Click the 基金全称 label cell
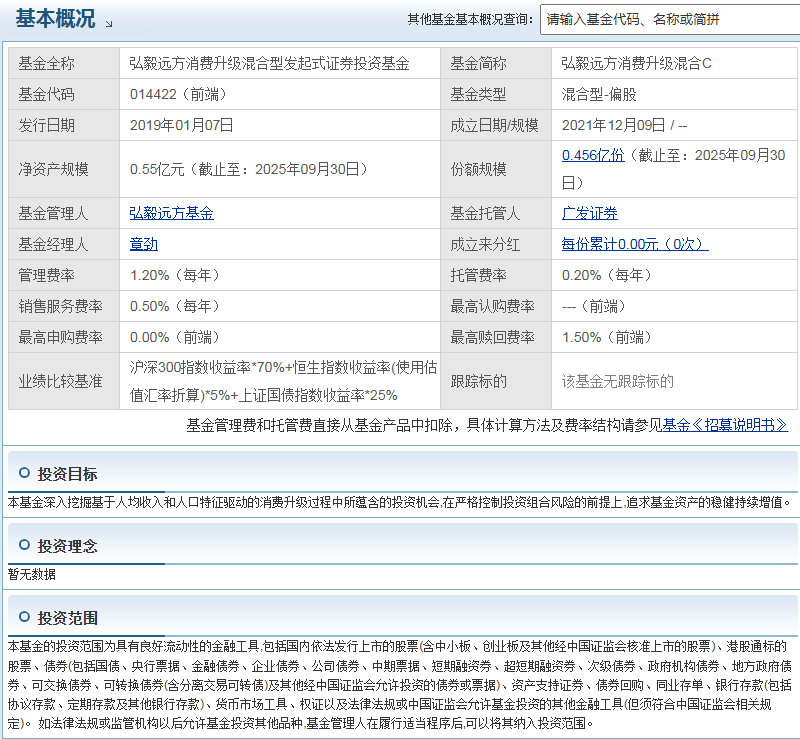 click(64, 63)
